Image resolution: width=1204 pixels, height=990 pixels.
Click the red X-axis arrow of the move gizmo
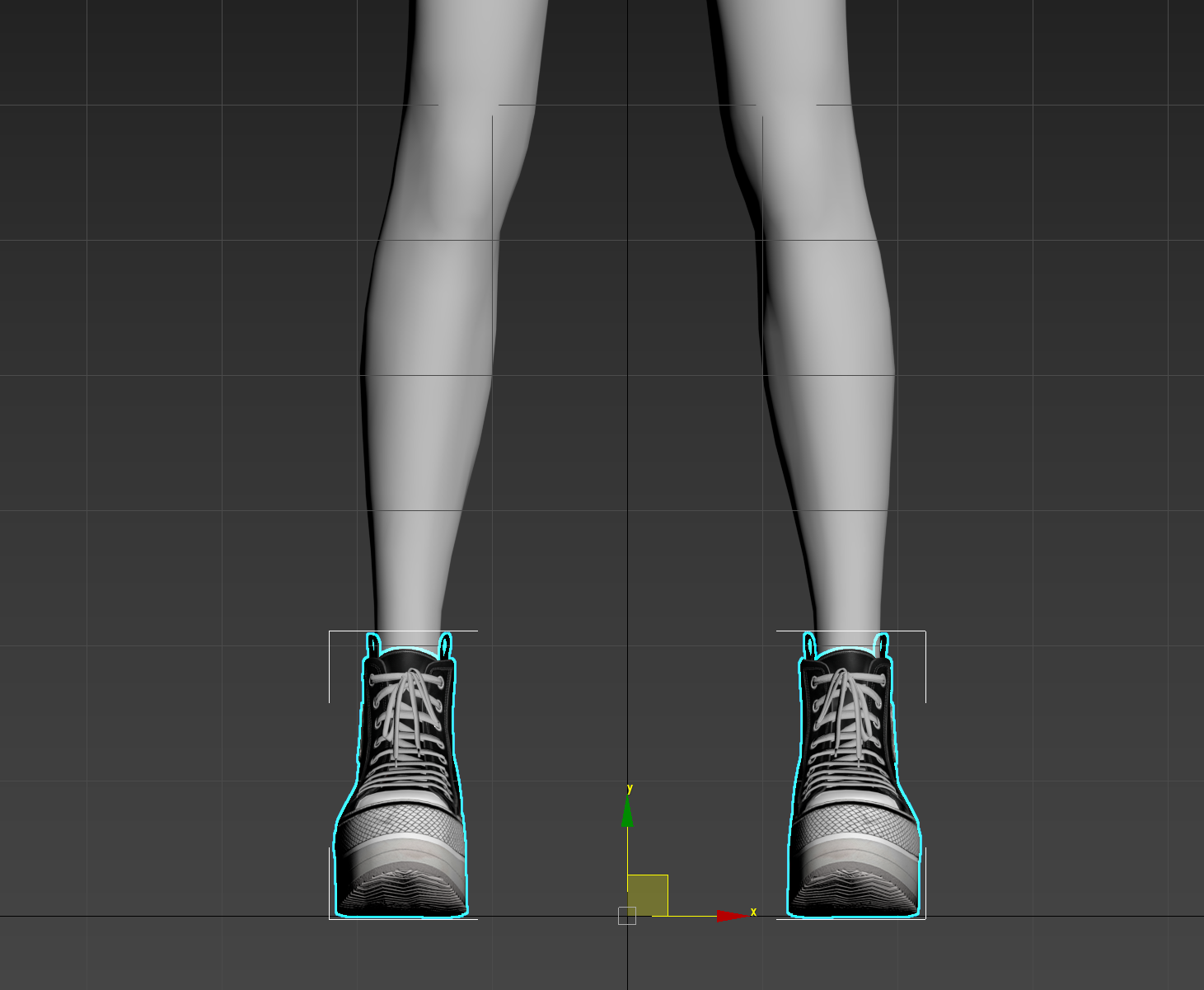pos(730,916)
